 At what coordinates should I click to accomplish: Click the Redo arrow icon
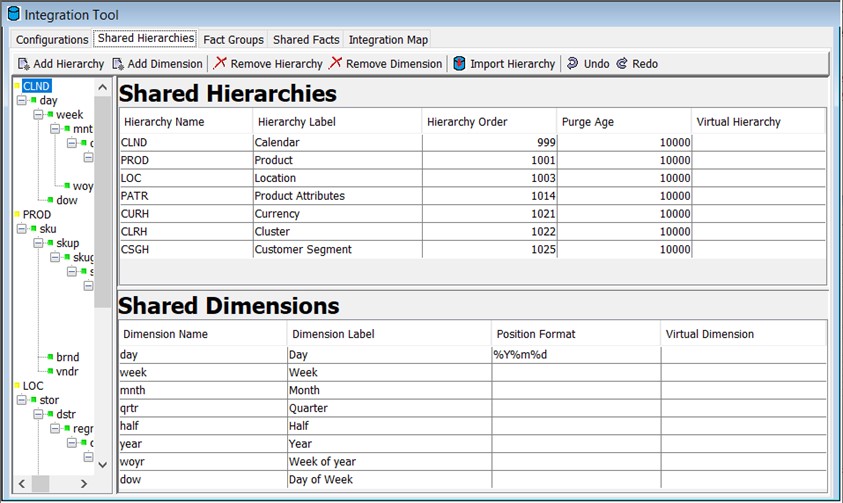pos(621,63)
